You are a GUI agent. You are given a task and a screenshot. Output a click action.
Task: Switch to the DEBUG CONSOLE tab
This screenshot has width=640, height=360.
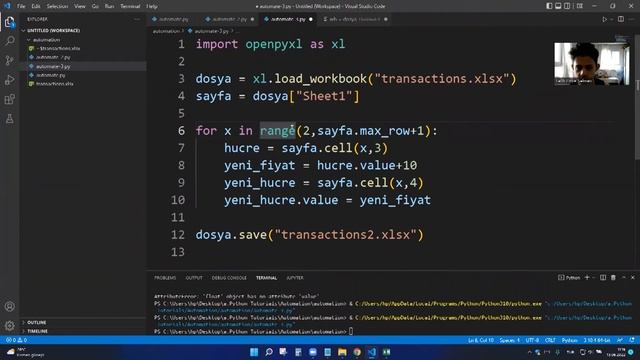[229, 278]
